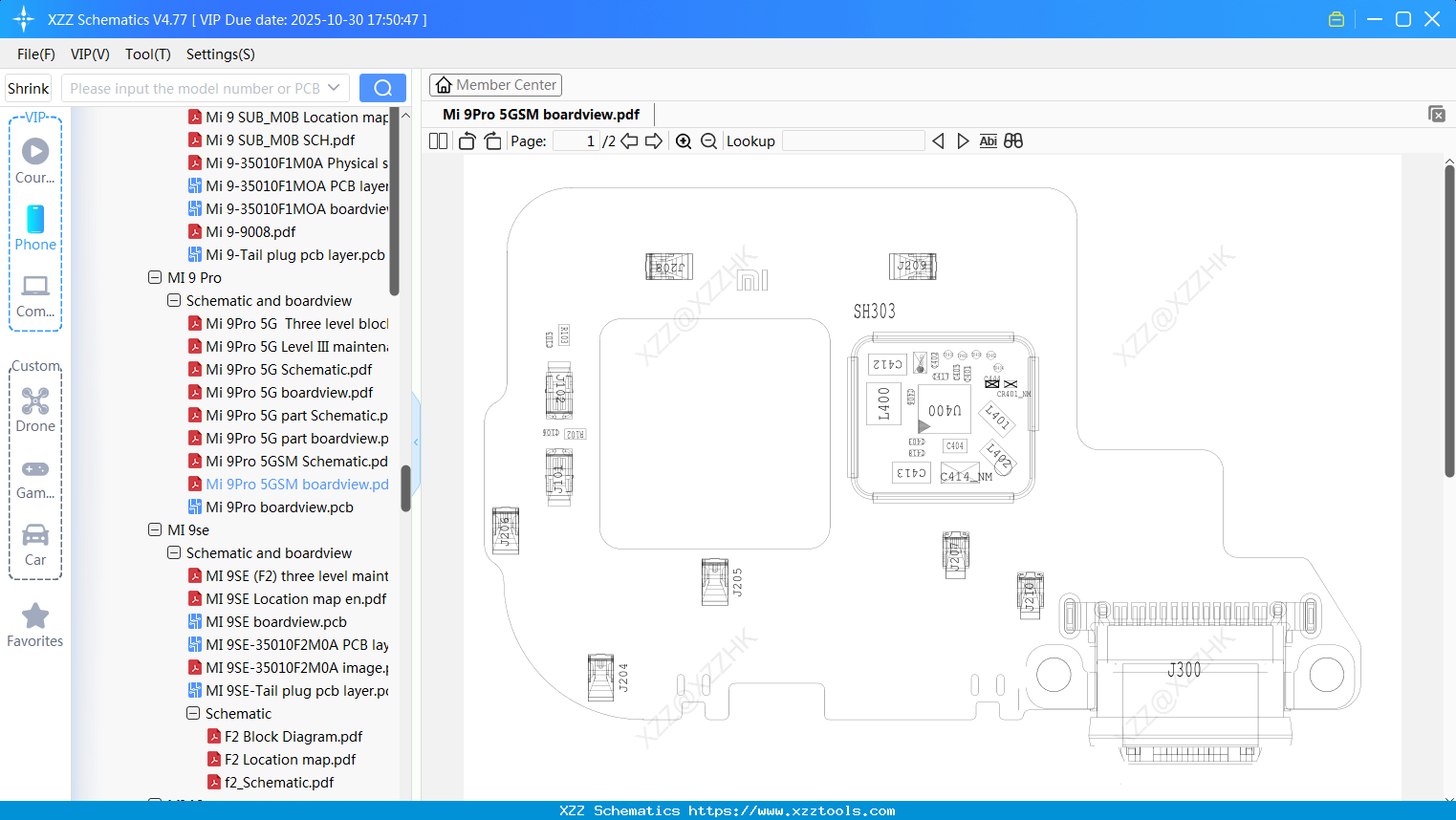The image size is (1456, 820).
Task: Collapse the left panel with the side handle
Action: coord(416,442)
